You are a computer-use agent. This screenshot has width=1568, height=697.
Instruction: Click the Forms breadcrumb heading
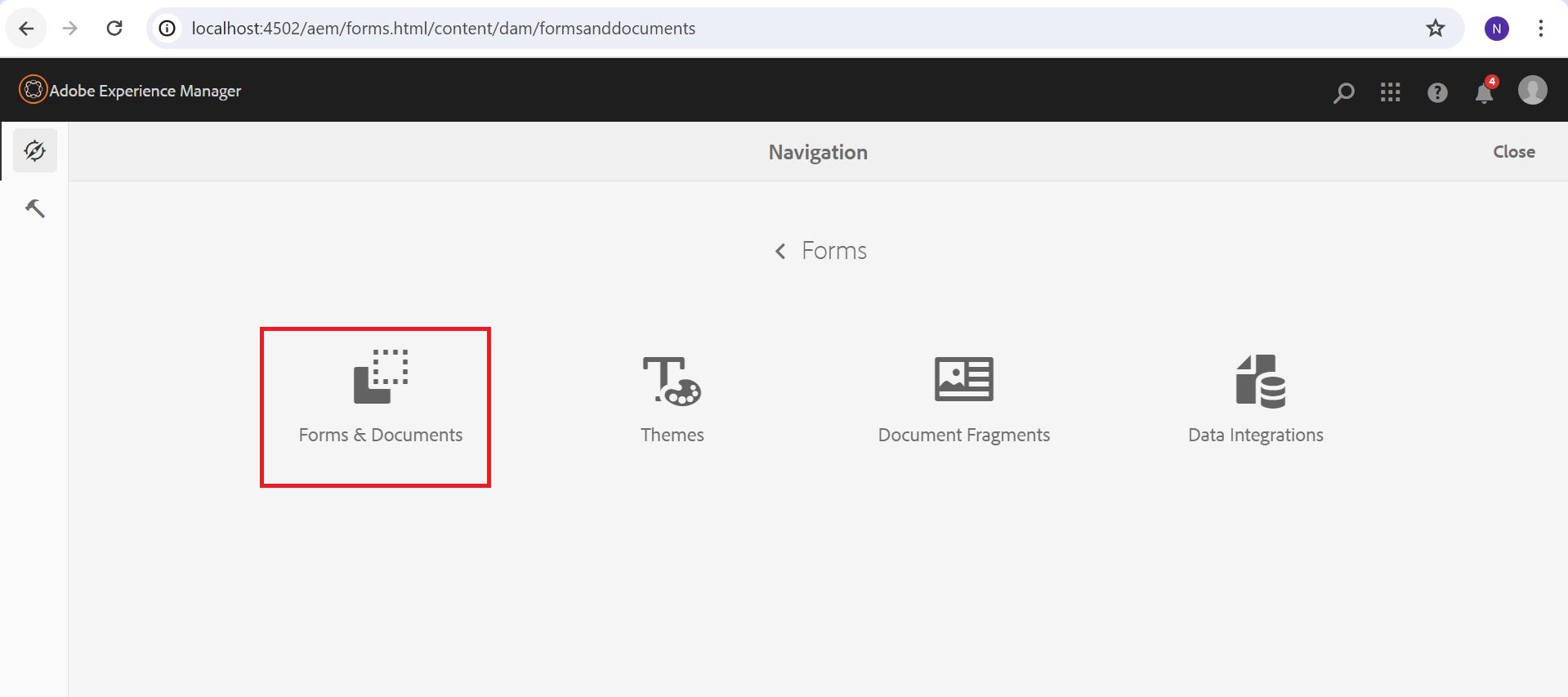[834, 251]
